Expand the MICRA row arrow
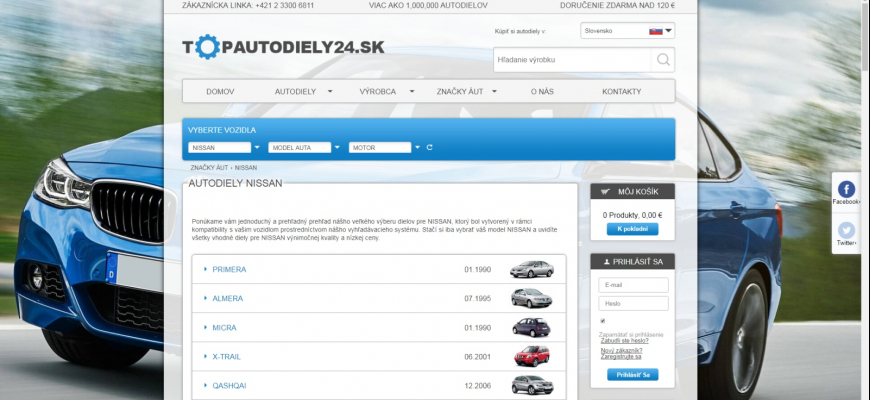The image size is (870, 400). (205, 327)
